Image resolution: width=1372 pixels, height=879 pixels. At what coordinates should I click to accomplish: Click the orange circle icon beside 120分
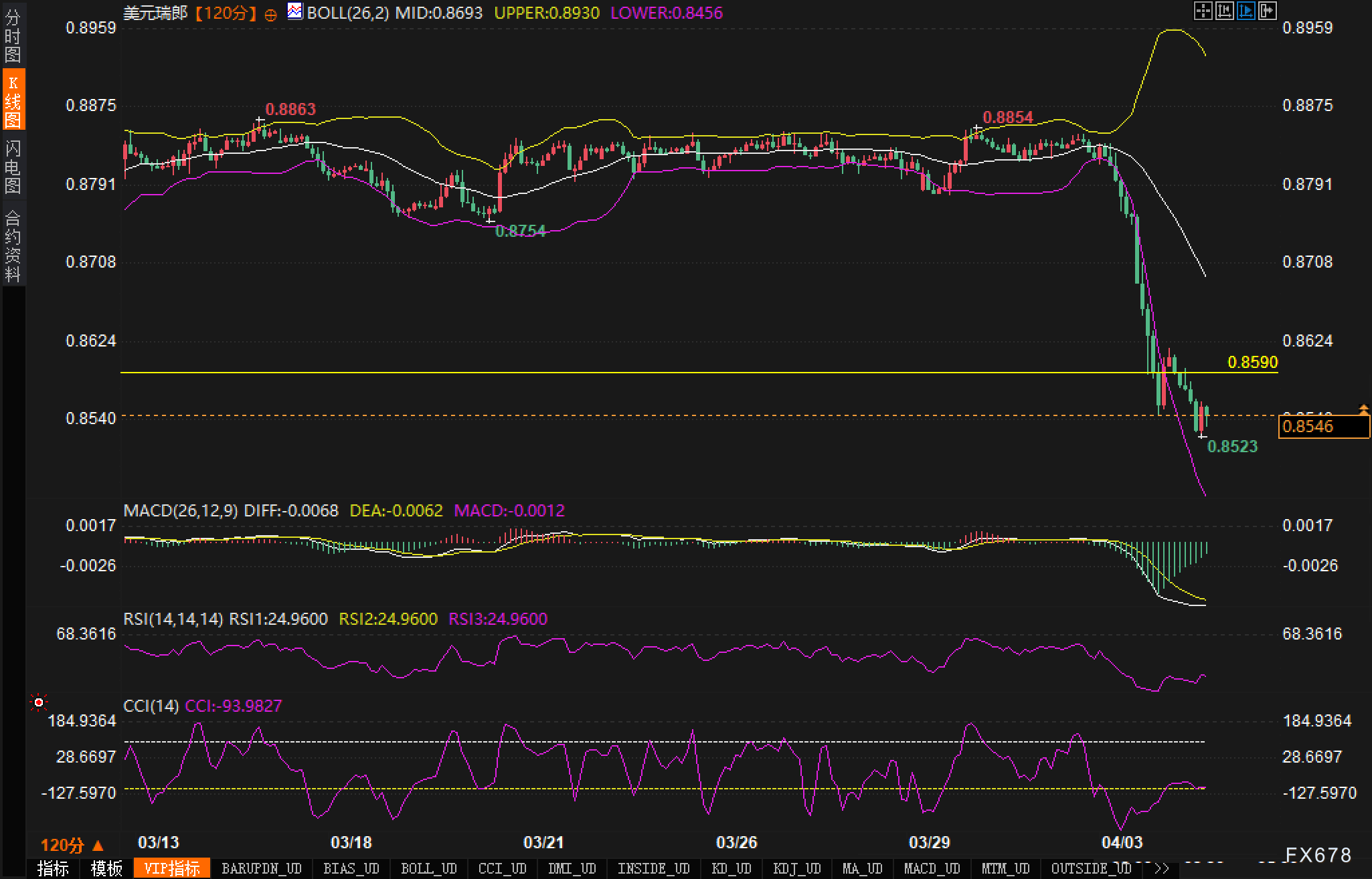click(270, 15)
